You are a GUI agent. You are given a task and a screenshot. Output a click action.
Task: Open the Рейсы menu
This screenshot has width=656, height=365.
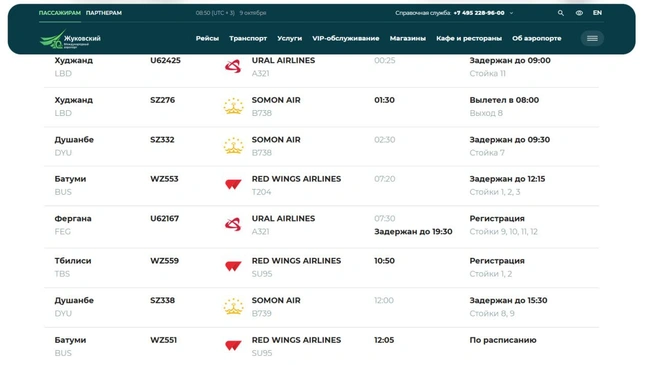point(207,39)
